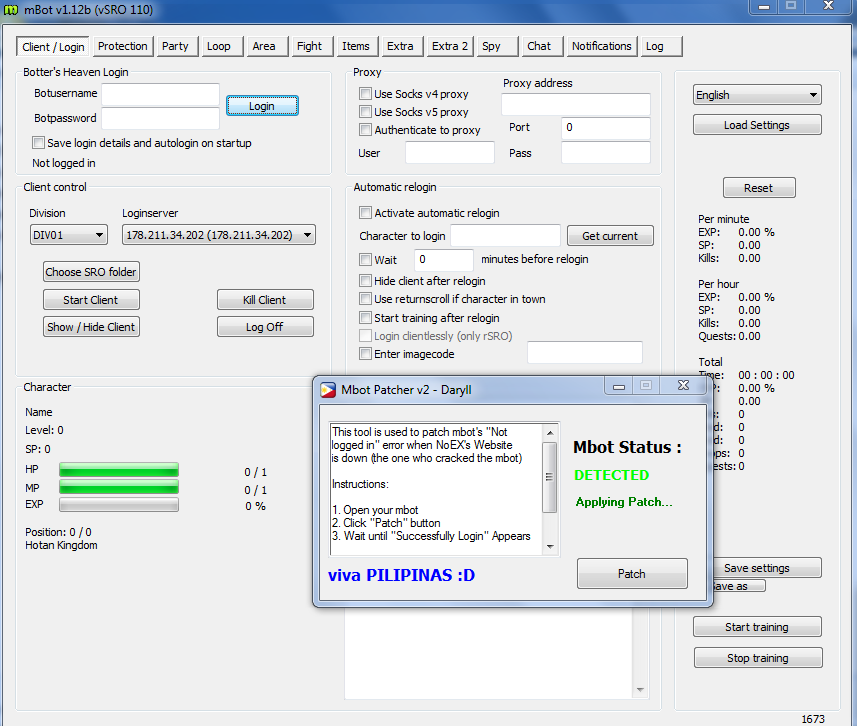
Task: Click Show / Hide Client
Action: pos(91,327)
